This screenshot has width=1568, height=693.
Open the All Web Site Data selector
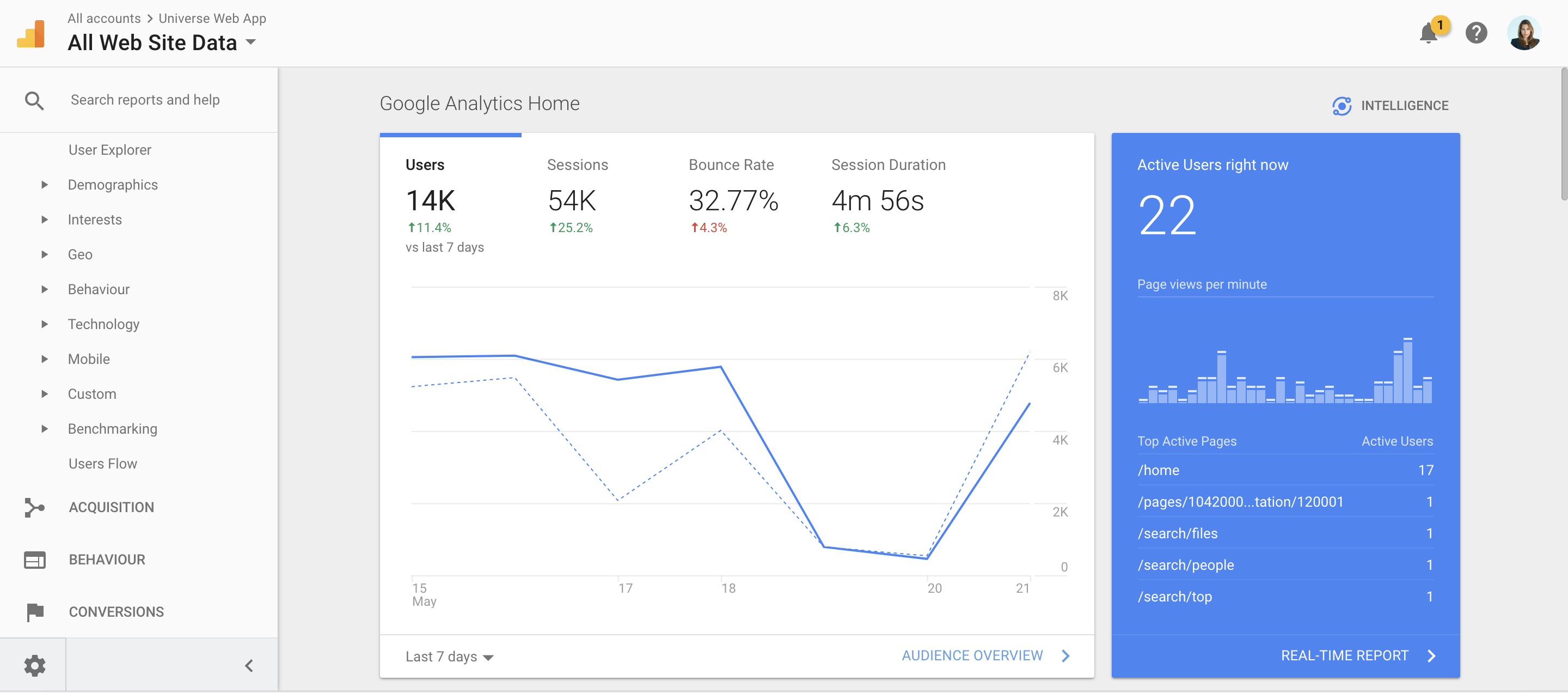tap(162, 42)
